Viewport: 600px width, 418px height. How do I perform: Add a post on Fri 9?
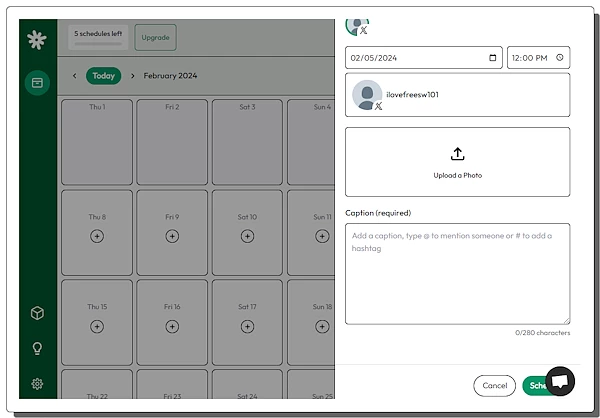[172, 236]
